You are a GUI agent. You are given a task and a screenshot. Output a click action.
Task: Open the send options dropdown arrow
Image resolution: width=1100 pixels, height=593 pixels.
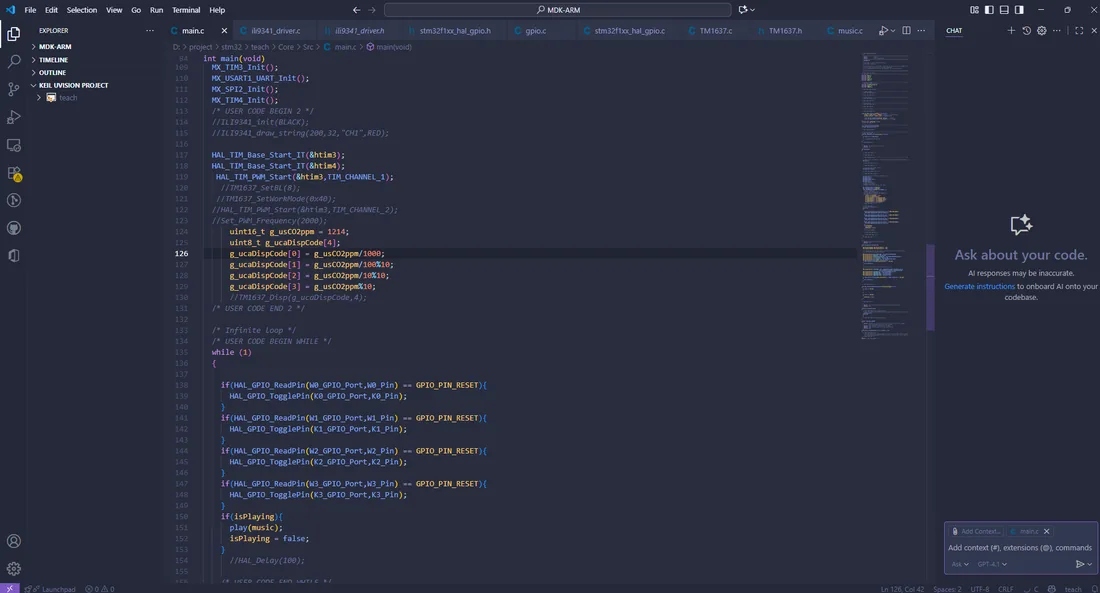coord(1089,564)
